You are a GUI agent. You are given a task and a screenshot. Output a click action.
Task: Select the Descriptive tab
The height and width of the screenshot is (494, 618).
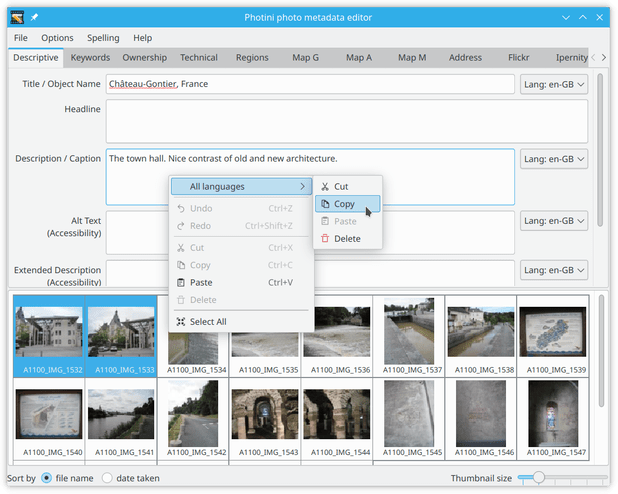(x=36, y=58)
